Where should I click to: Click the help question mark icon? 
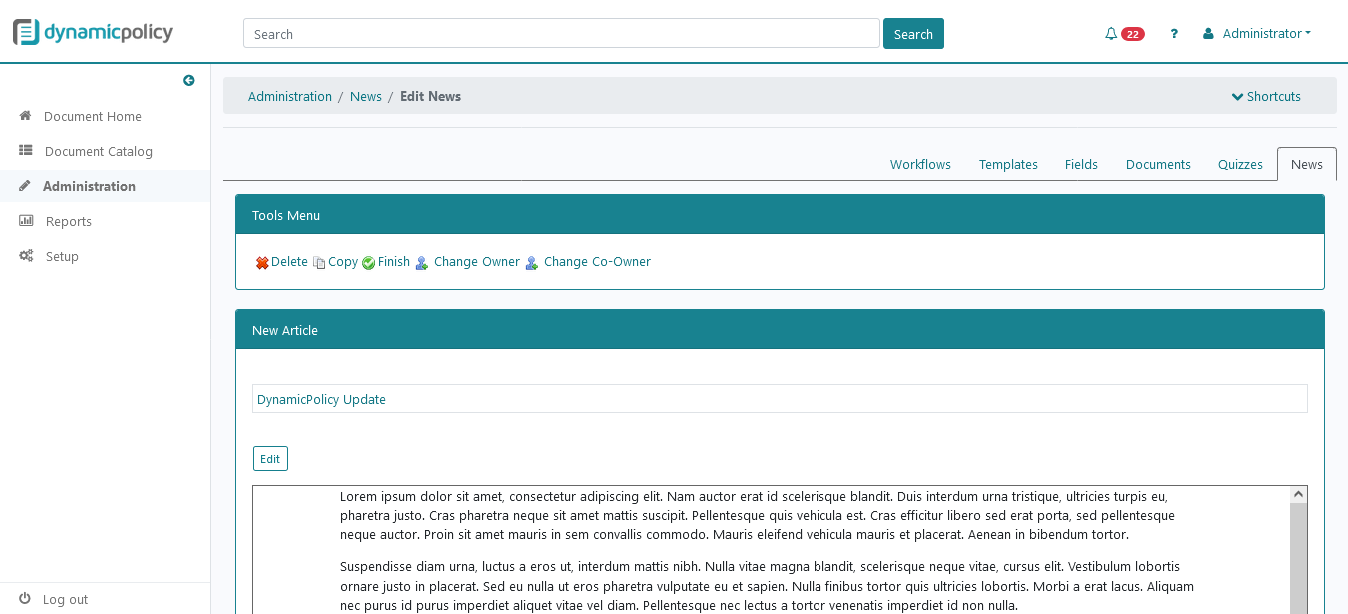click(1174, 34)
